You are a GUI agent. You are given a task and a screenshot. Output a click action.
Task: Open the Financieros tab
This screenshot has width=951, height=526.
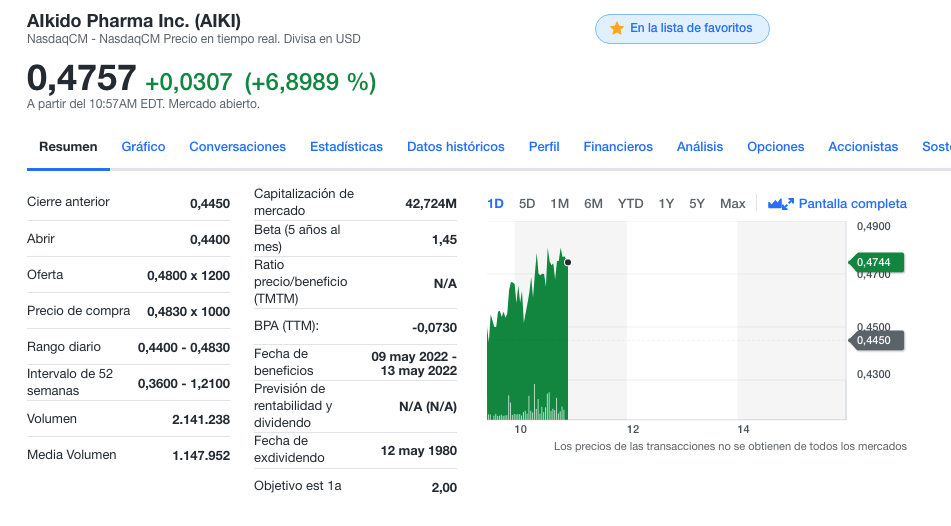pyautogui.click(x=618, y=147)
